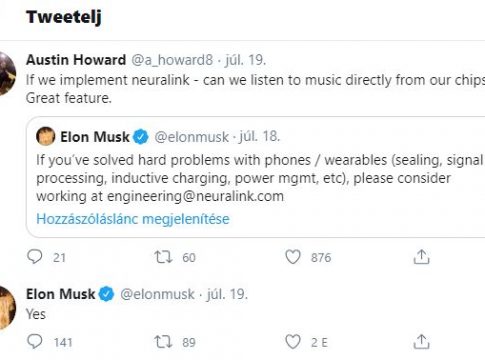This screenshot has height=360, width=485.
Task: Open the @elonmusk handle in quoted tweet
Action: click(192, 137)
